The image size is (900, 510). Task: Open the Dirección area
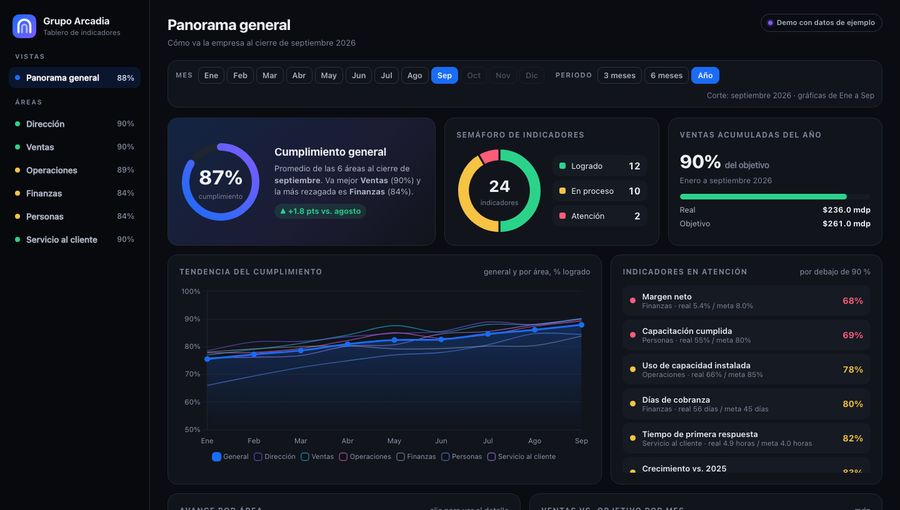pyautogui.click(x=75, y=124)
